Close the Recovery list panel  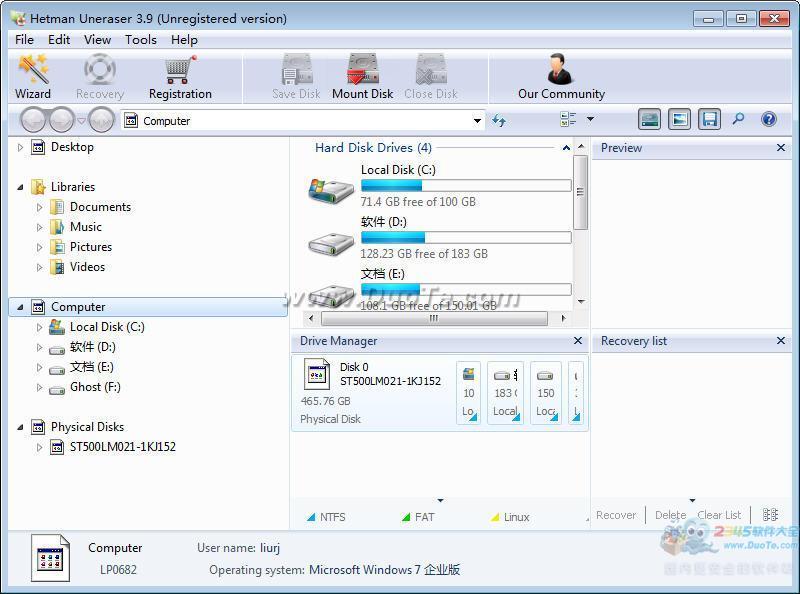(x=781, y=340)
